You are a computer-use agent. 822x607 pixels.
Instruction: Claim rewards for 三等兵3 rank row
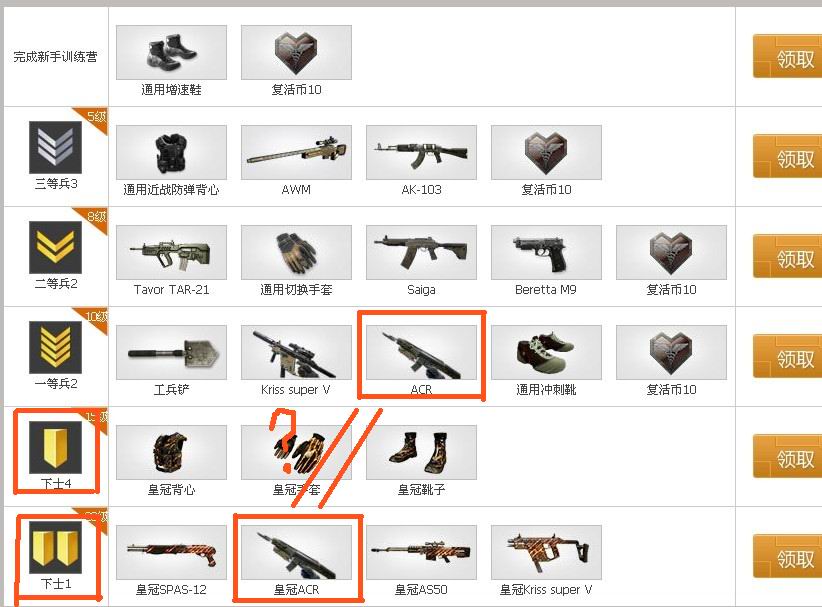click(787, 157)
